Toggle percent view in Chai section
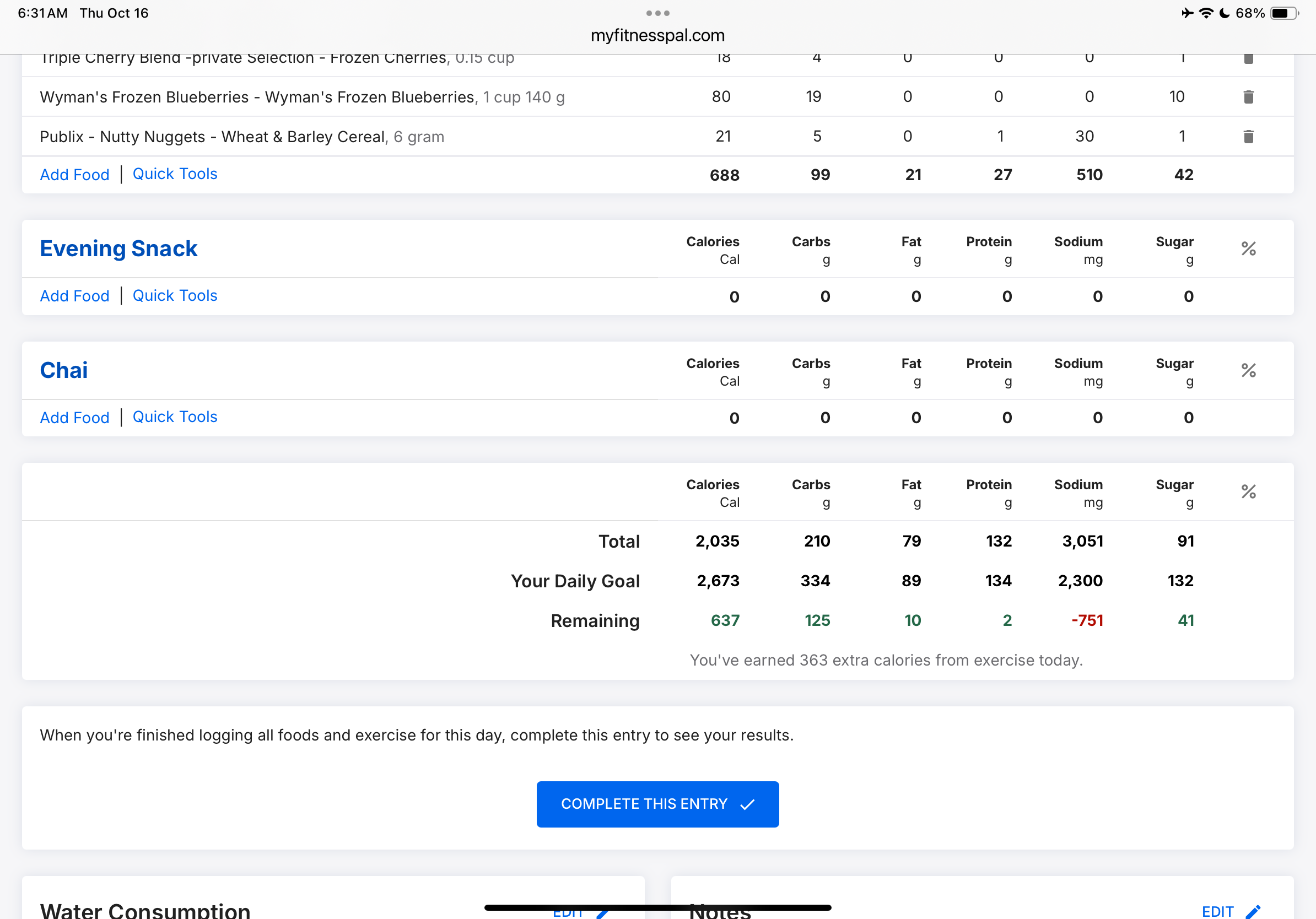This screenshot has width=1316, height=919. 1248,371
